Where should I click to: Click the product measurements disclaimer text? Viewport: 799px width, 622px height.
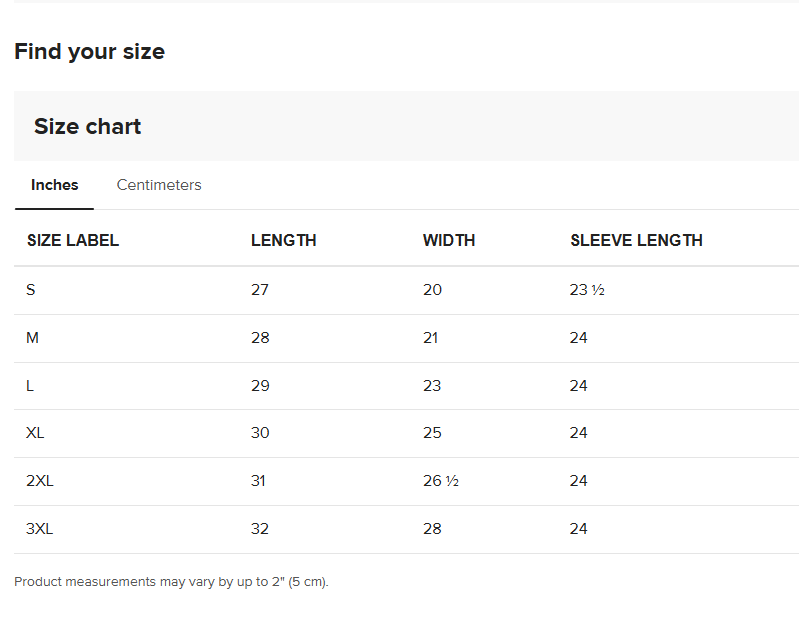(x=171, y=582)
